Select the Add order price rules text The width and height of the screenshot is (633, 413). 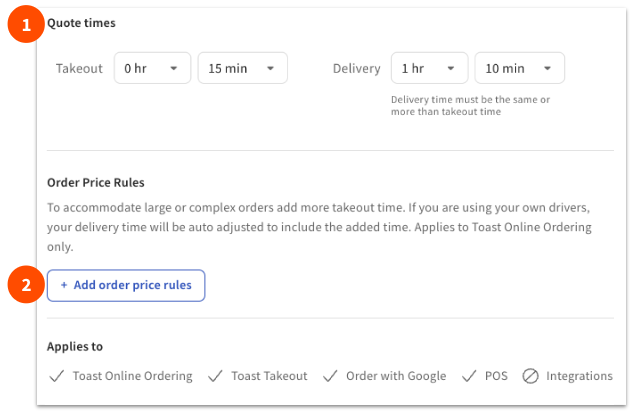133,285
